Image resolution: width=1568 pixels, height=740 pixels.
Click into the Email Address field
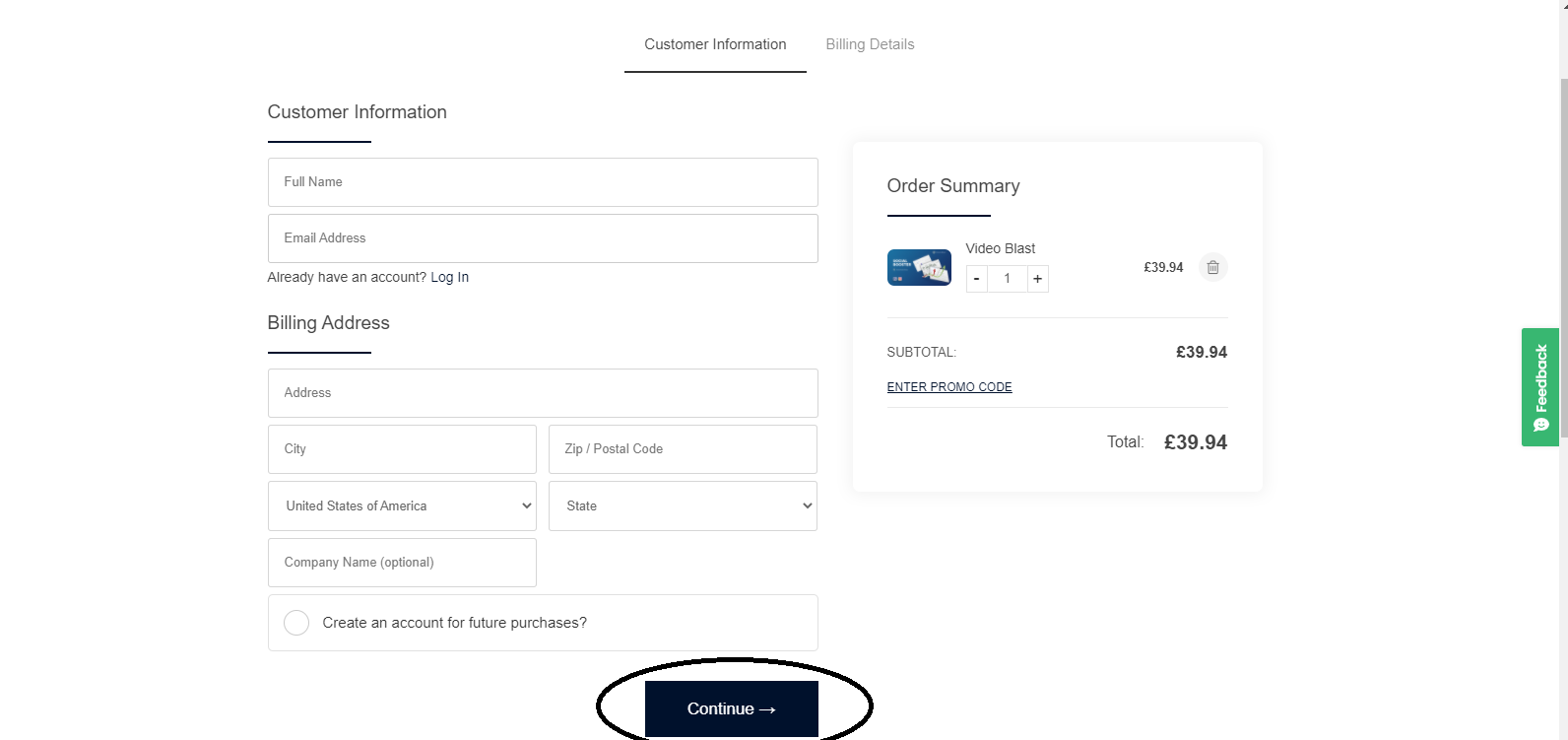(x=543, y=238)
